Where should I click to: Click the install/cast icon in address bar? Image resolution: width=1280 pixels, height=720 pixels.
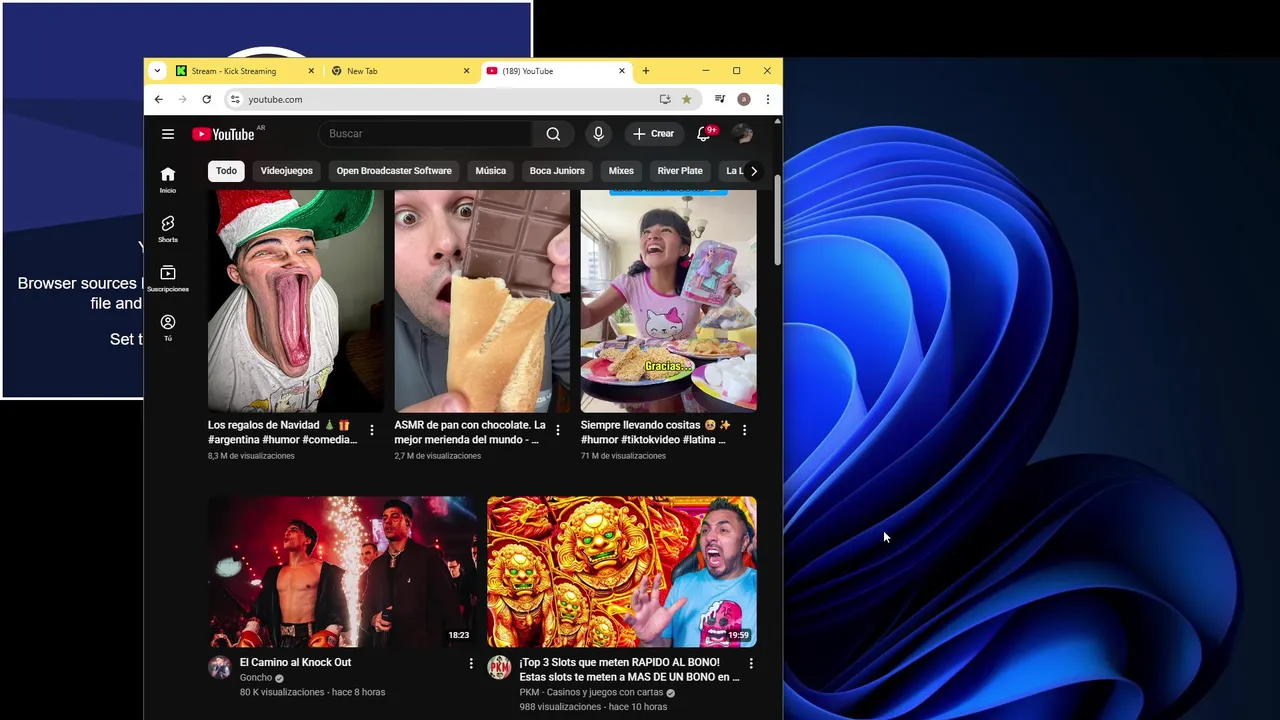665,99
